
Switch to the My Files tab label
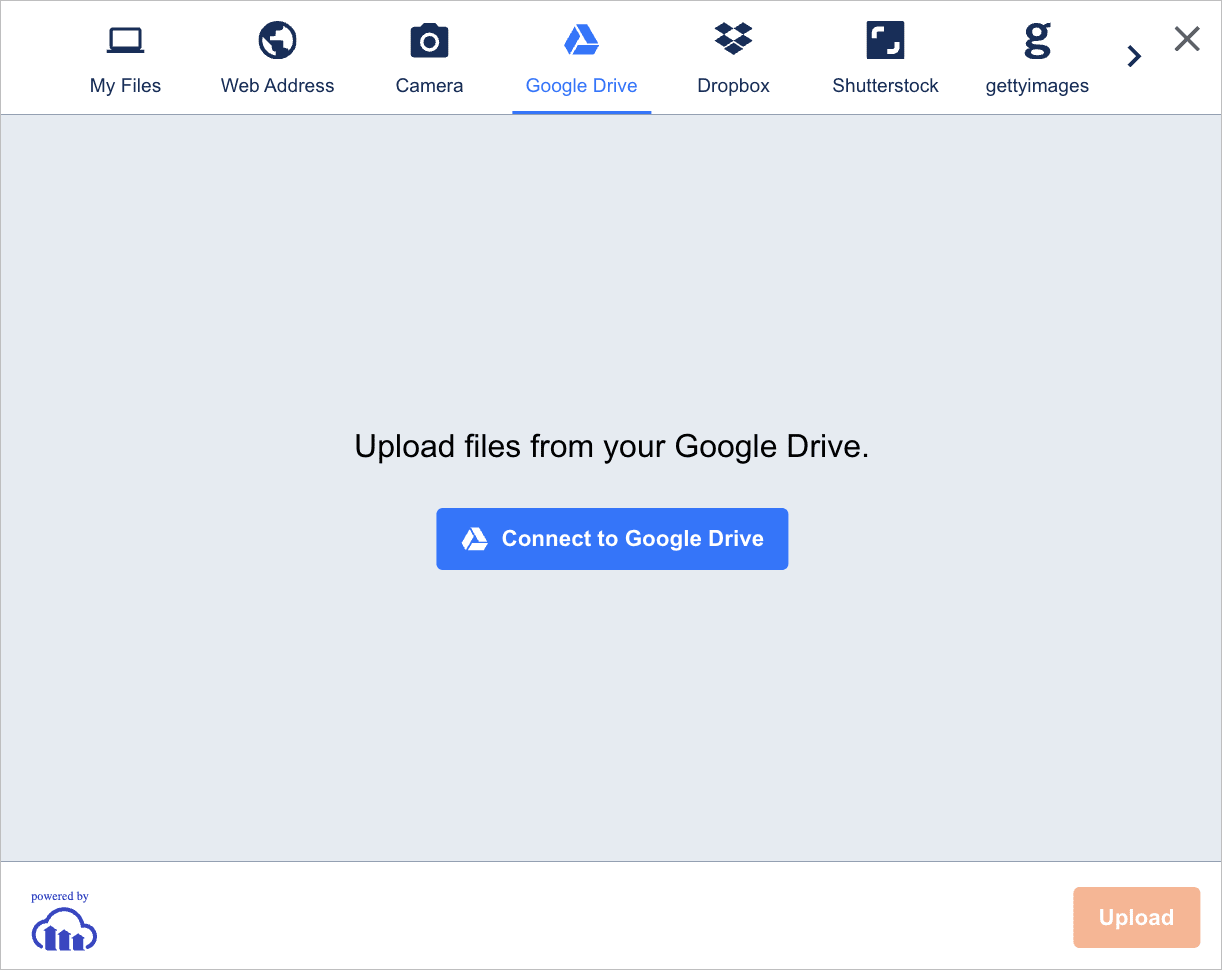(125, 86)
